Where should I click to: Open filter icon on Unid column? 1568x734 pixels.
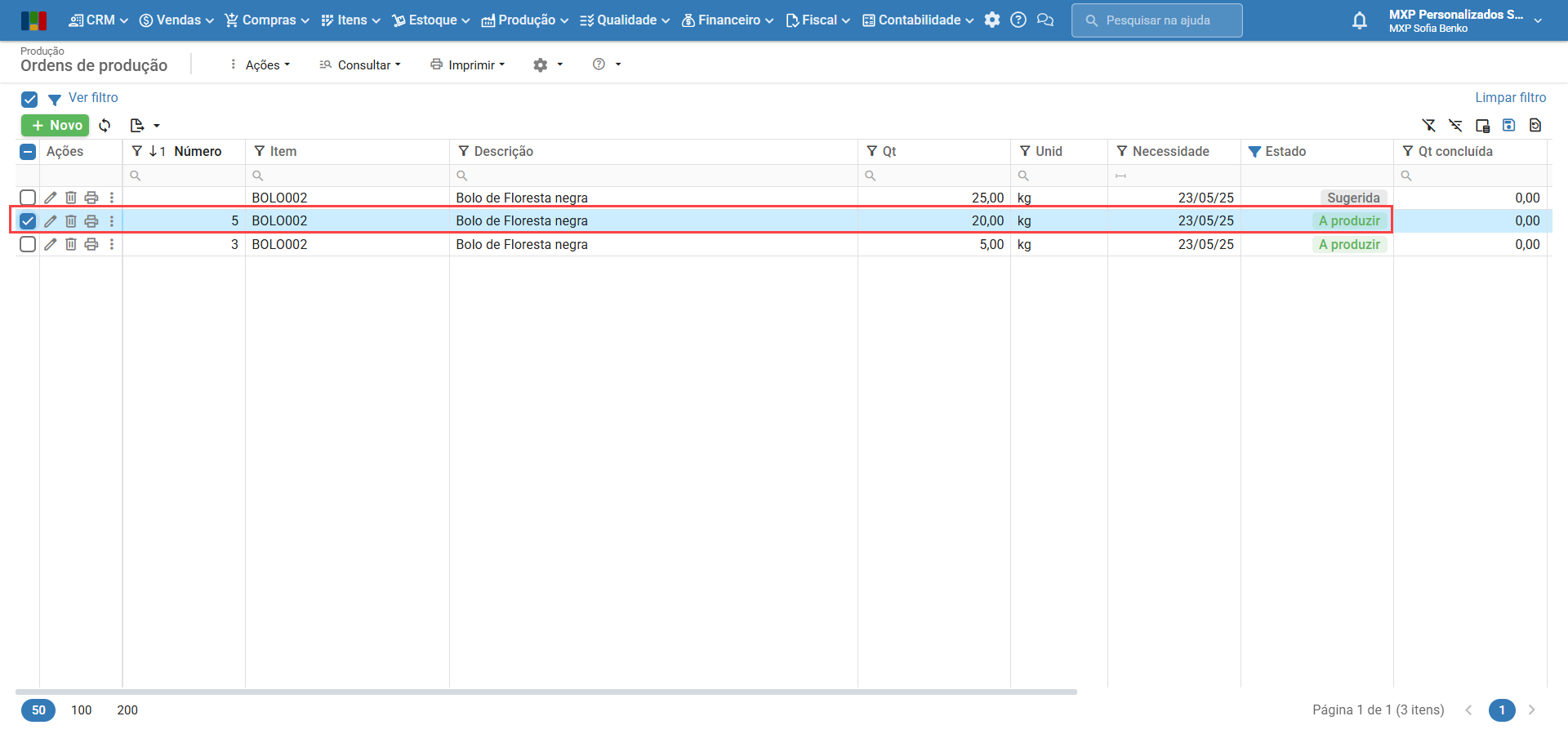[1025, 151]
